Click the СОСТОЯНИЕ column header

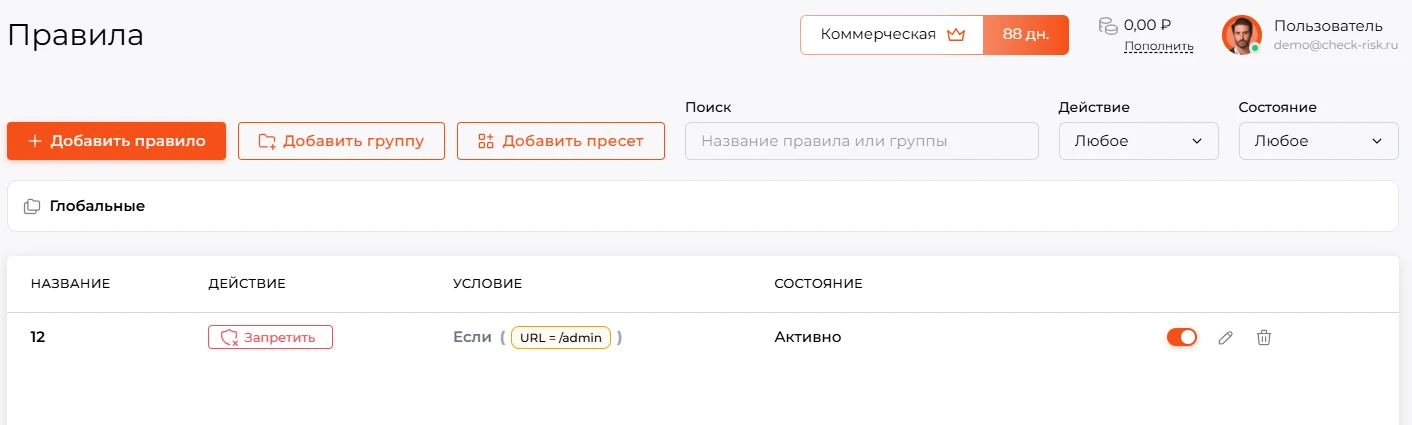[x=818, y=284]
